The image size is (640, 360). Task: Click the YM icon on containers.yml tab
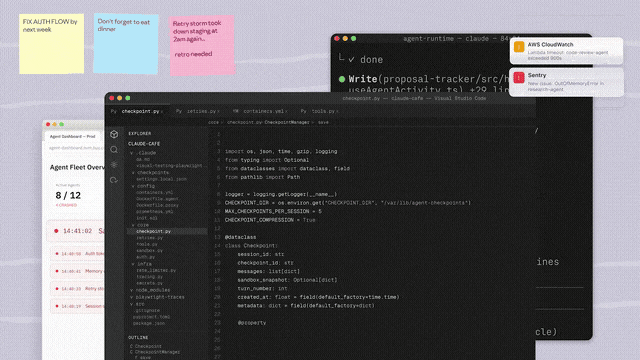click(236, 111)
